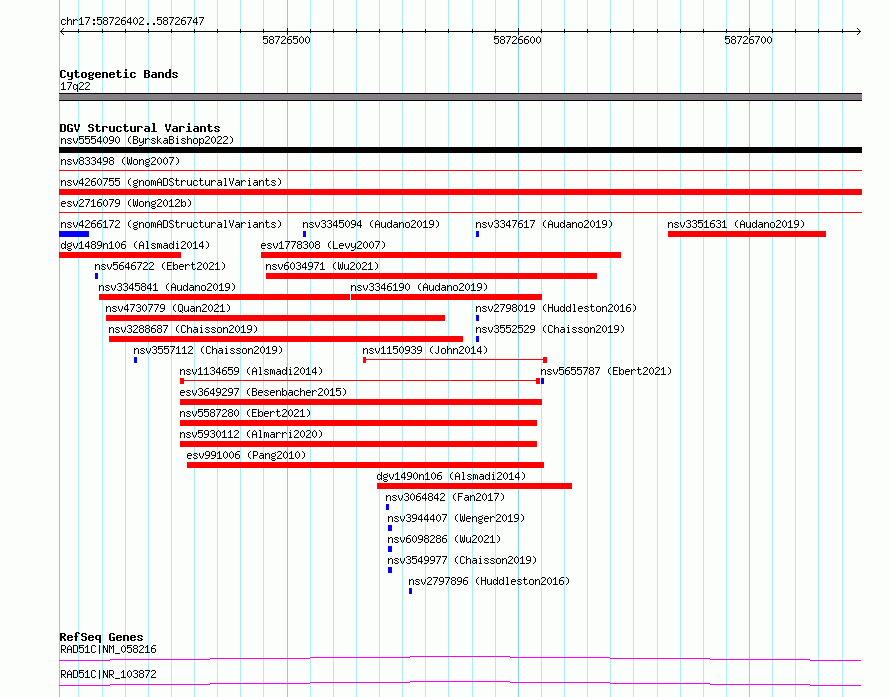890x697 pixels.
Task: Click the red nsv6034971 bar
Action: tap(431, 276)
